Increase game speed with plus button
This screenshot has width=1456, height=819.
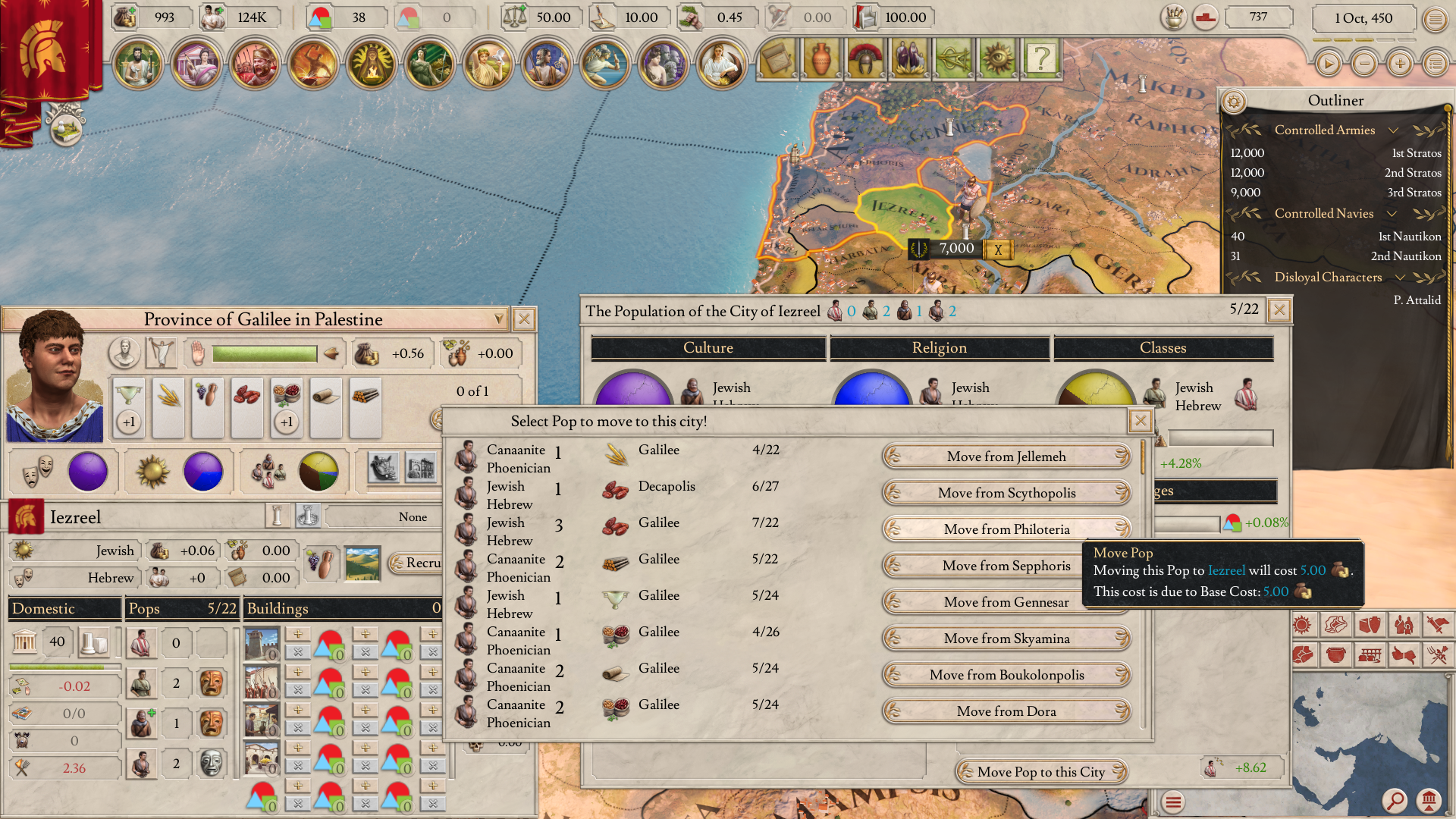click(x=1400, y=64)
